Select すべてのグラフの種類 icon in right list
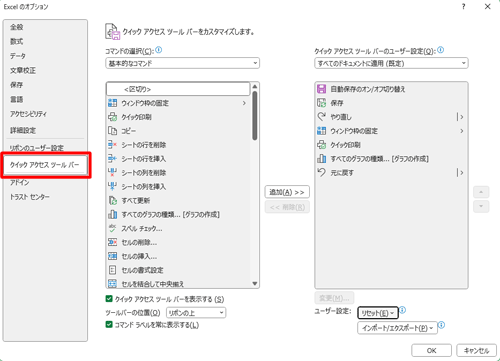Image resolution: width=500 pixels, height=361 pixels. 321,159
